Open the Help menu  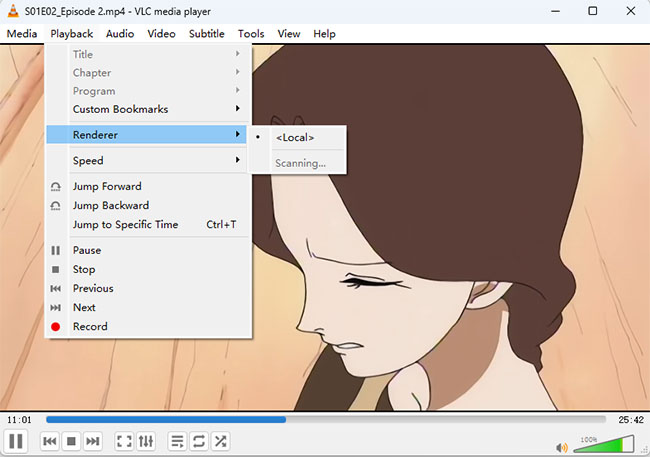[x=324, y=34]
